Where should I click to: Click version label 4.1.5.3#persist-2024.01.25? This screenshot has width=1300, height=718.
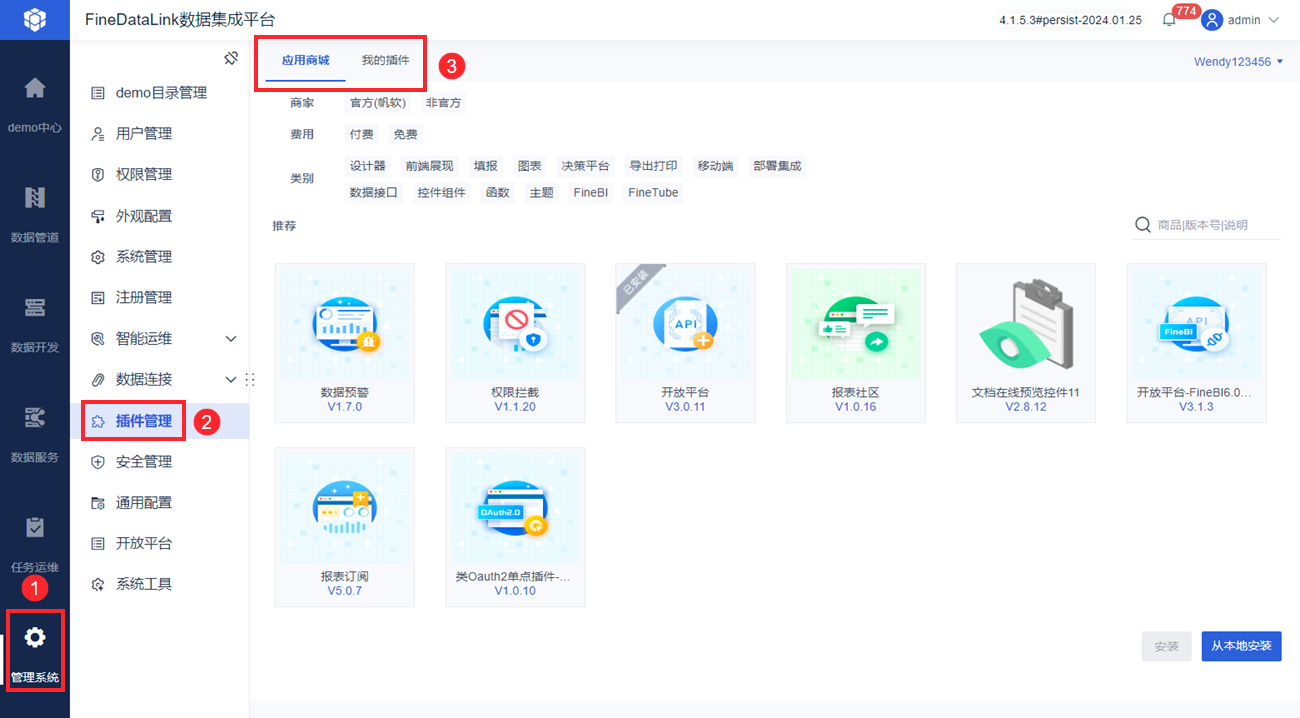tap(1070, 20)
